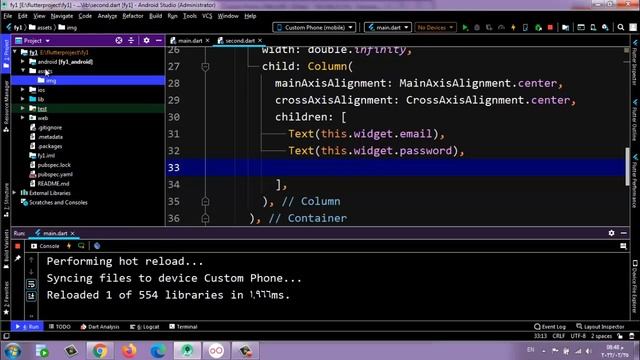Open Custom Phone (mobile) device dropdown

[x=314, y=27]
